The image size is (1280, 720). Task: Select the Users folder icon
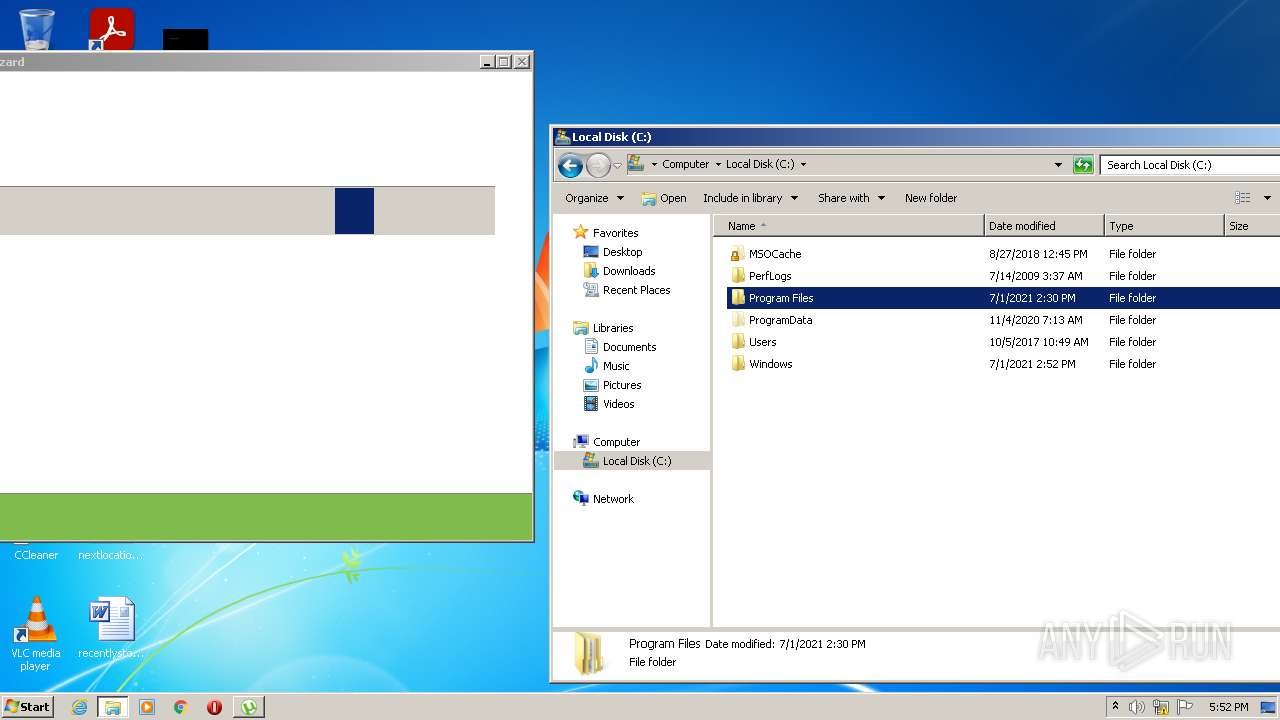click(738, 342)
